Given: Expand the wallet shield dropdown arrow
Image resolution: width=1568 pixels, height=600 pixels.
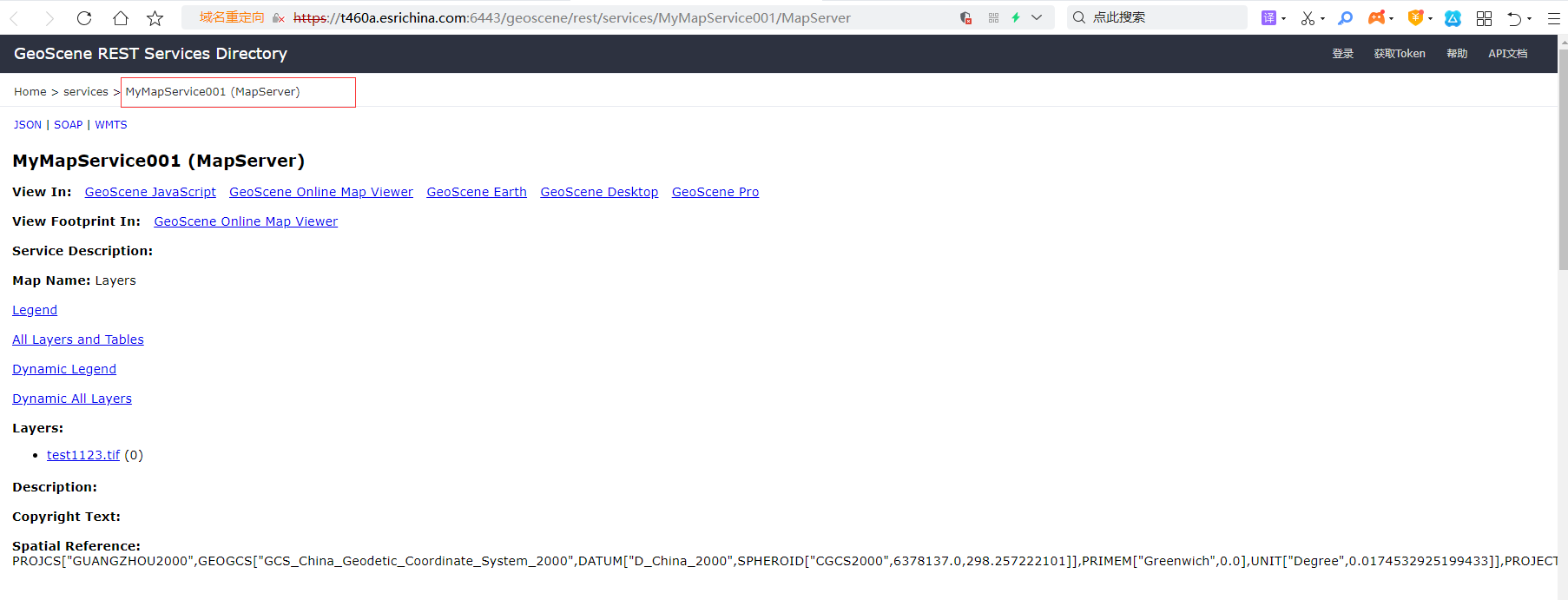Looking at the screenshot, I should click(x=1430, y=18).
